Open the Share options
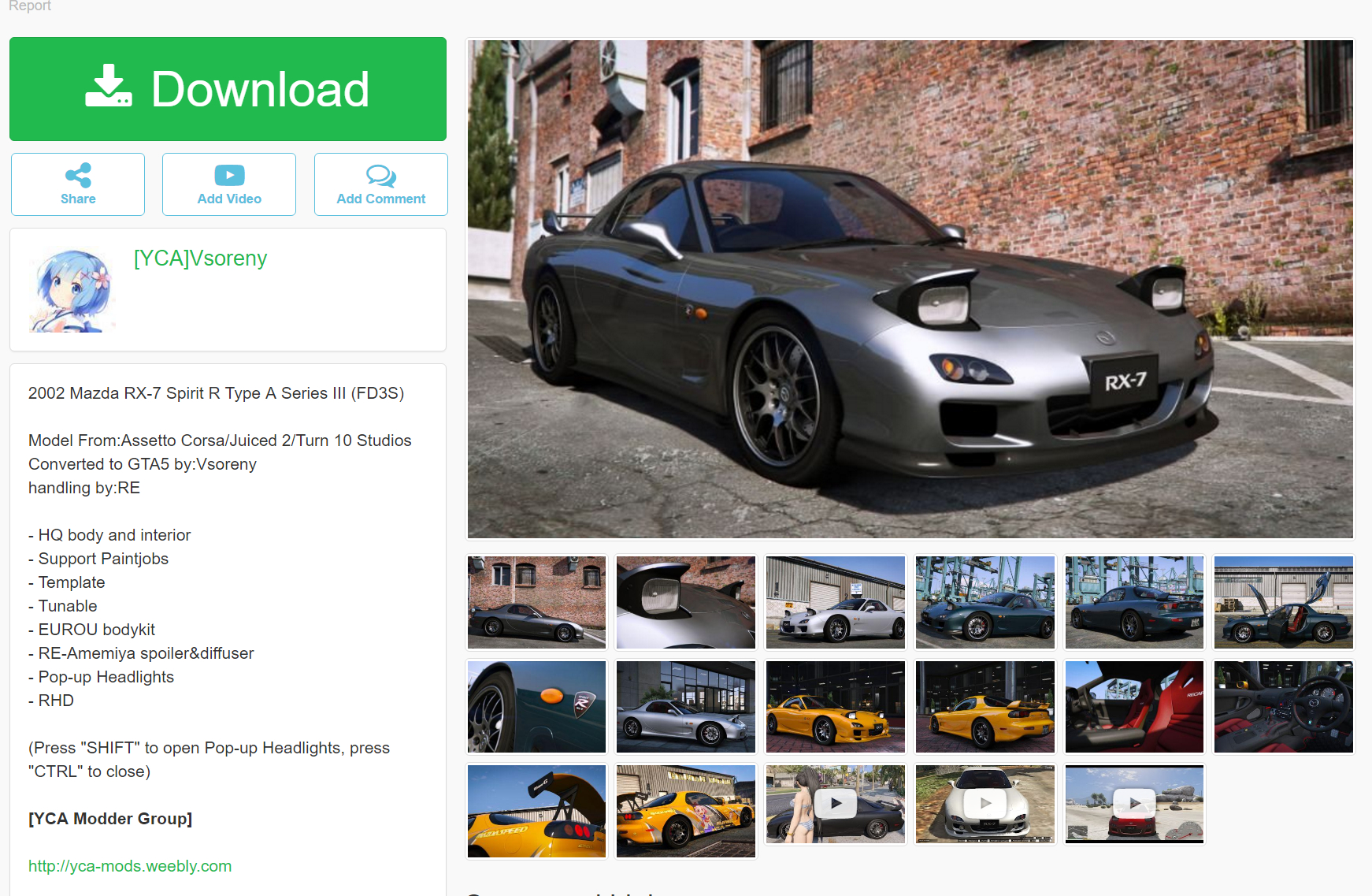Viewport: 1372px width, 896px height. (x=78, y=184)
